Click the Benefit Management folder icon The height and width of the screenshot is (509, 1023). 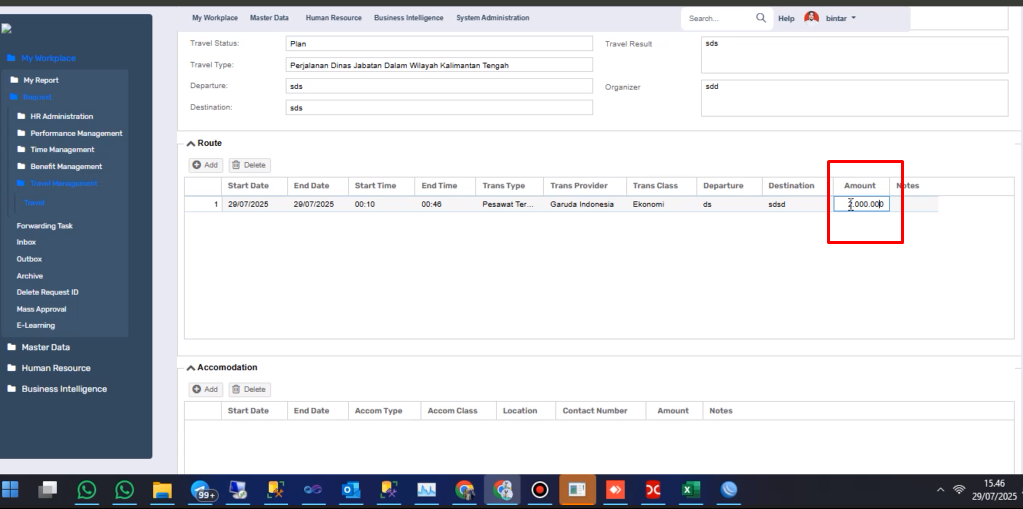pos(22,166)
